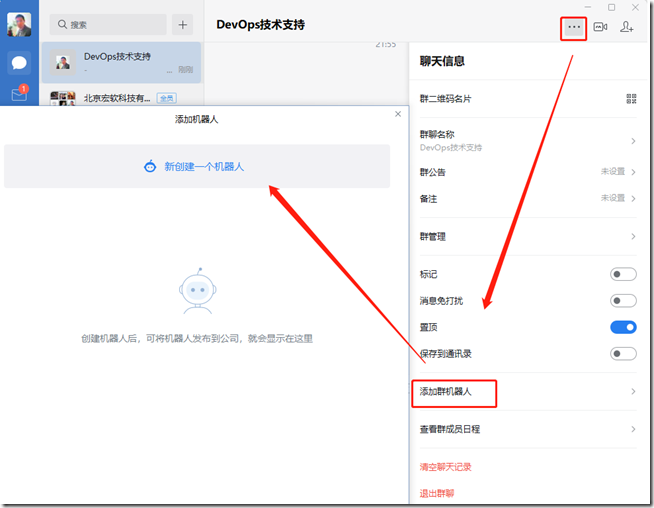Open the 群二维码名片 entry
The height and width of the screenshot is (508, 654).
[x=528, y=99]
